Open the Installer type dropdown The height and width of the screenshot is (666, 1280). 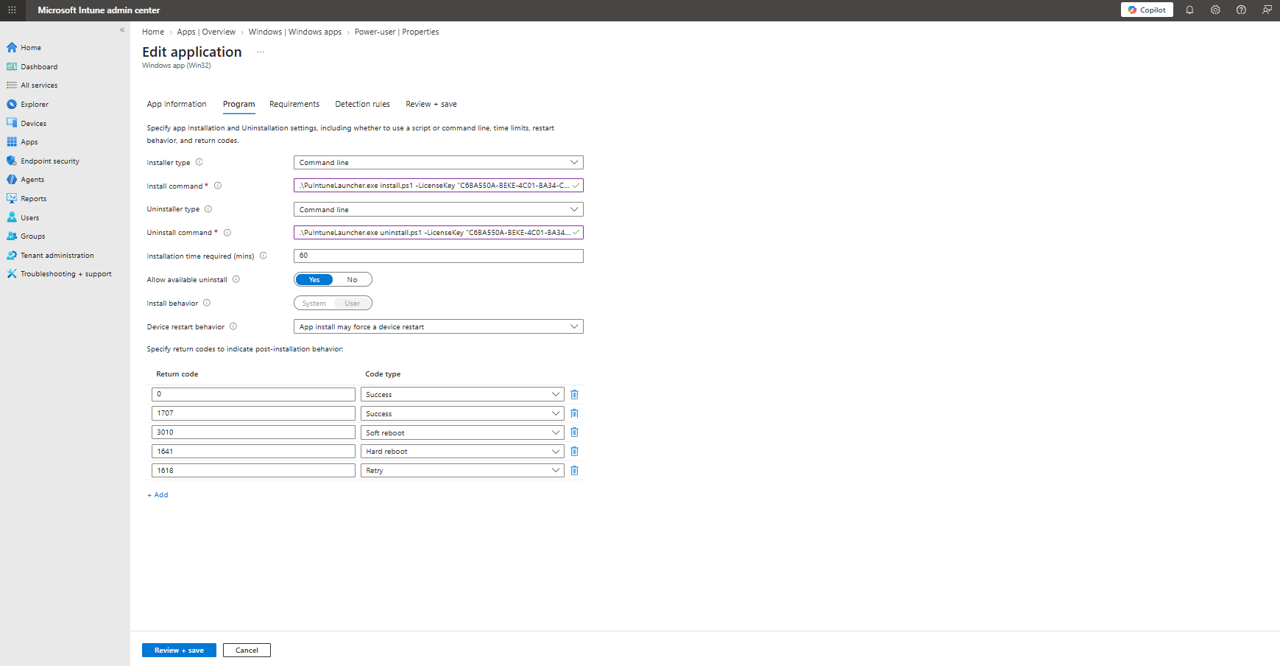click(x=438, y=162)
